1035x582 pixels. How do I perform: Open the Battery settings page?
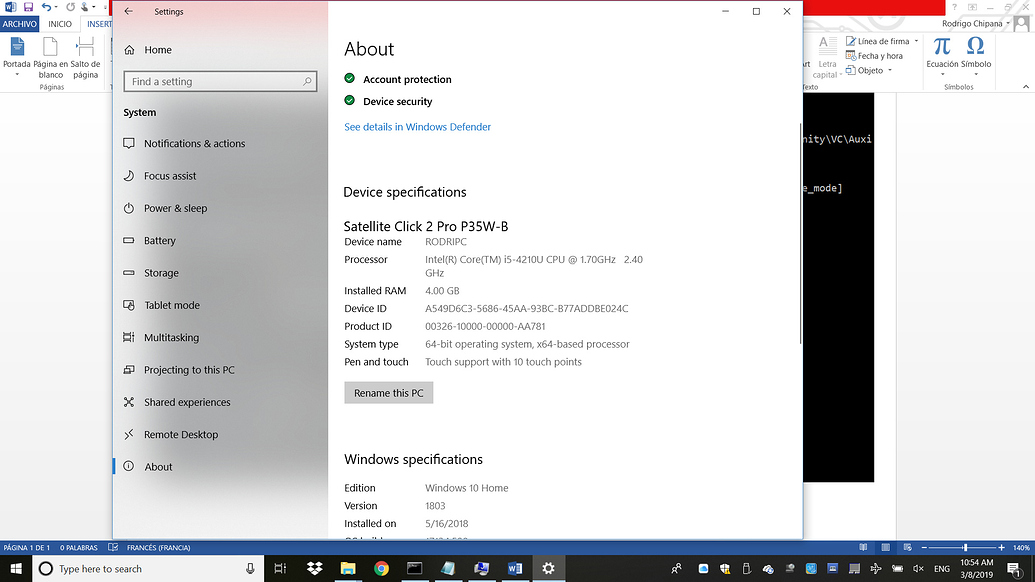click(159, 241)
